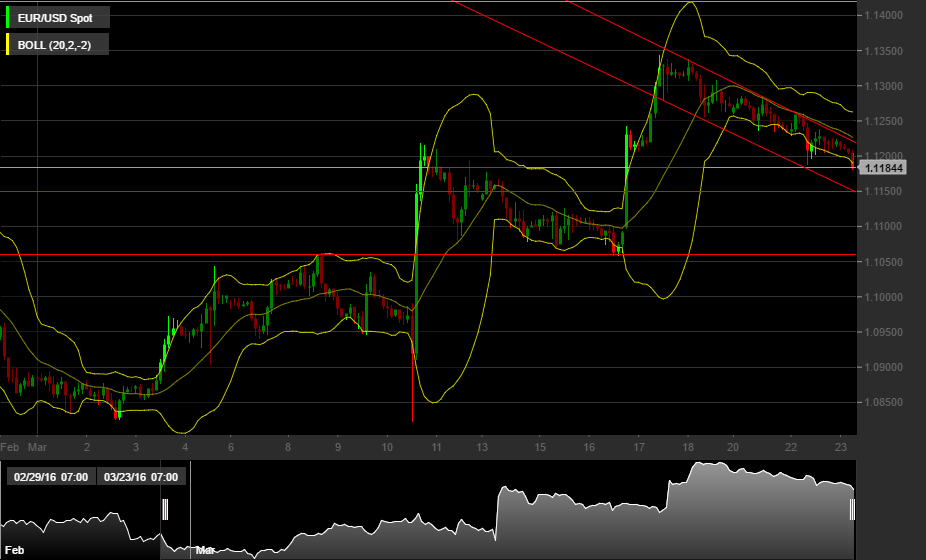Click the 1.14000 price axis label

888,16
